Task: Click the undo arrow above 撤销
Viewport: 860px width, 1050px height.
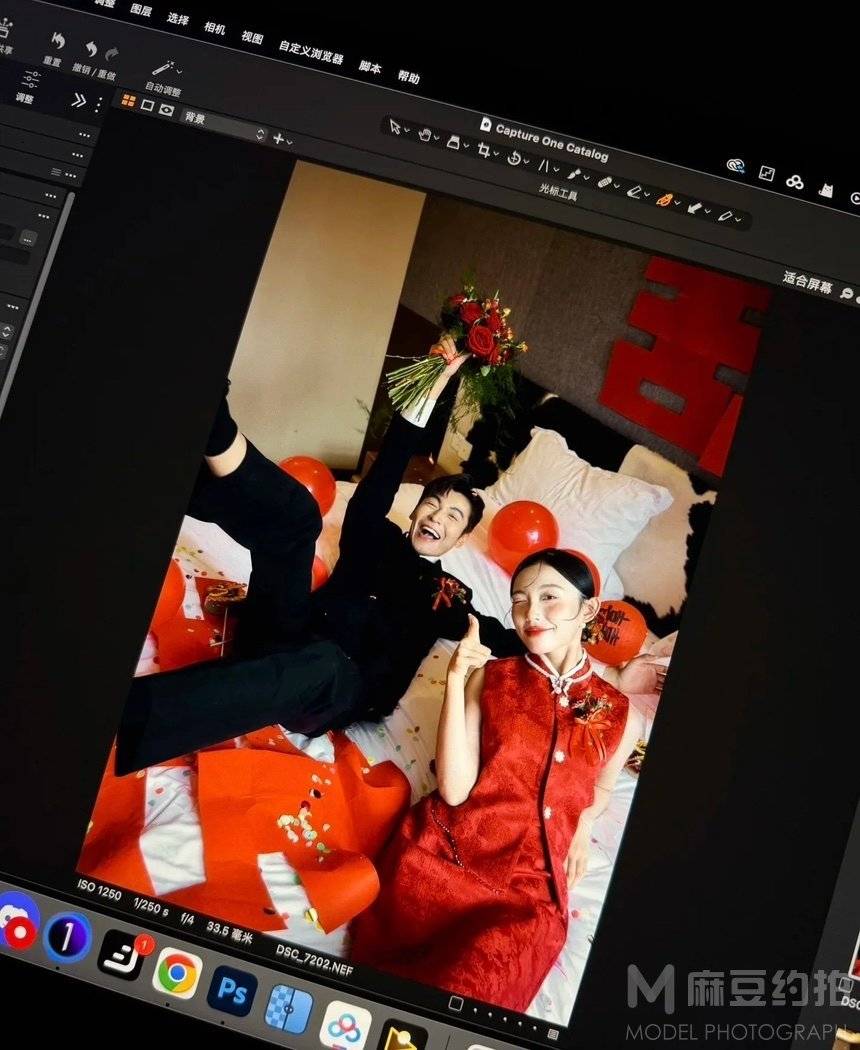Action: click(91, 50)
